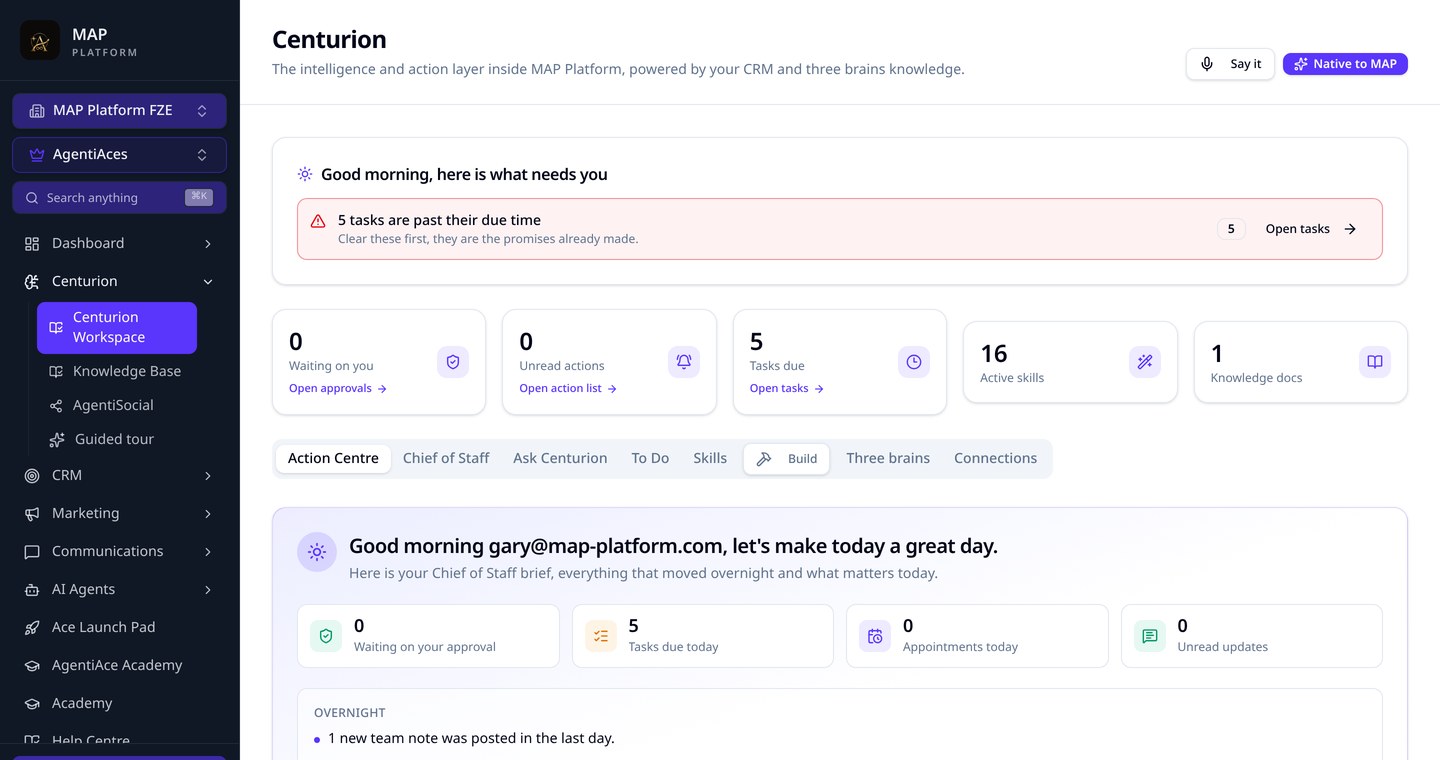The width and height of the screenshot is (1440, 760).
Task: Click the CRM target icon
Action: pyautogui.click(x=32, y=475)
